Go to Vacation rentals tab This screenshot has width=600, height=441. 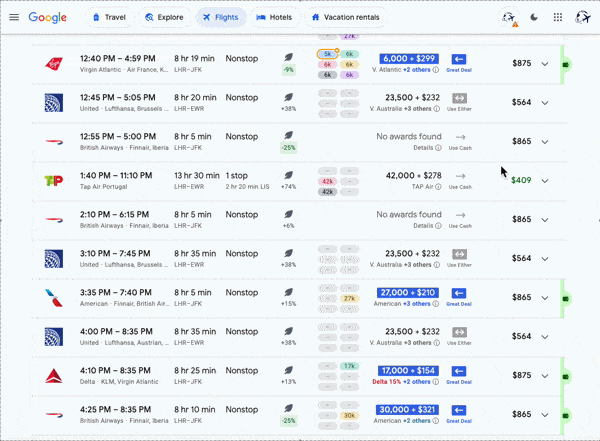pos(346,17)
